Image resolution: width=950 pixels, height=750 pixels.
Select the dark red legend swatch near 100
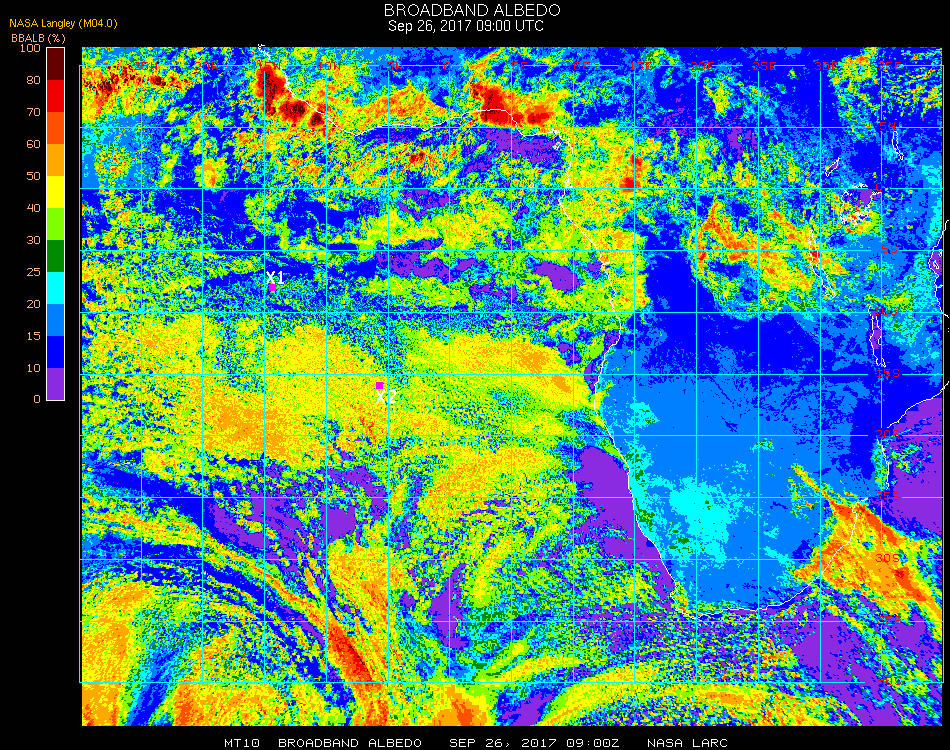coord(56,64)
